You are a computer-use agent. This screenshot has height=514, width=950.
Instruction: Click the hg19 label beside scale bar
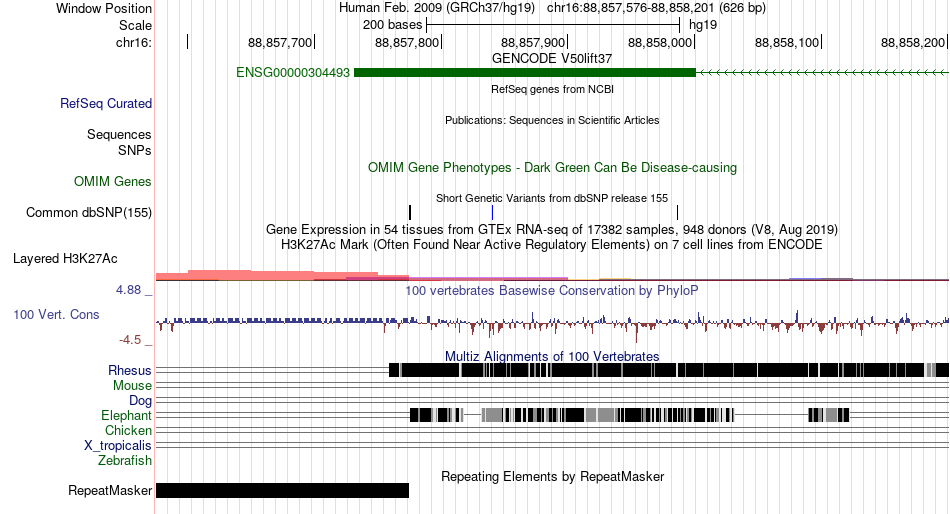[x=703, y=25]
